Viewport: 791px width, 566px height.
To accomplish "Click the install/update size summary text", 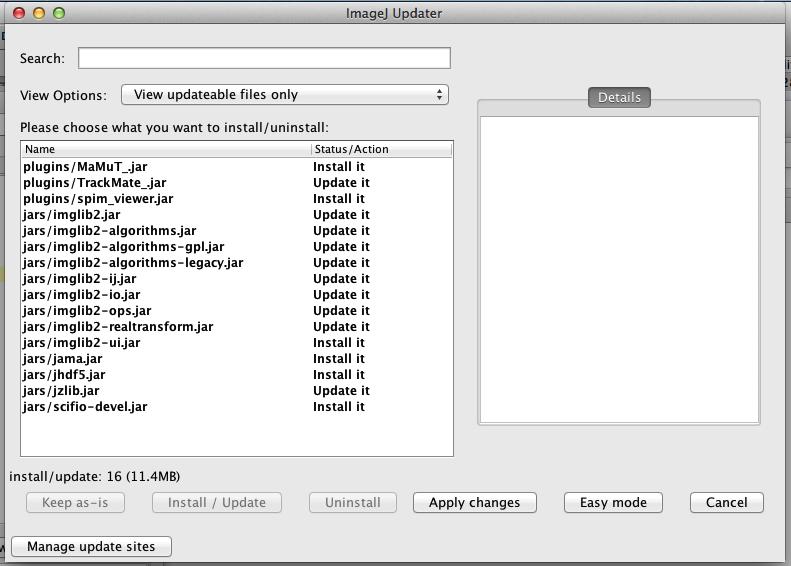I will coord(95,476).
